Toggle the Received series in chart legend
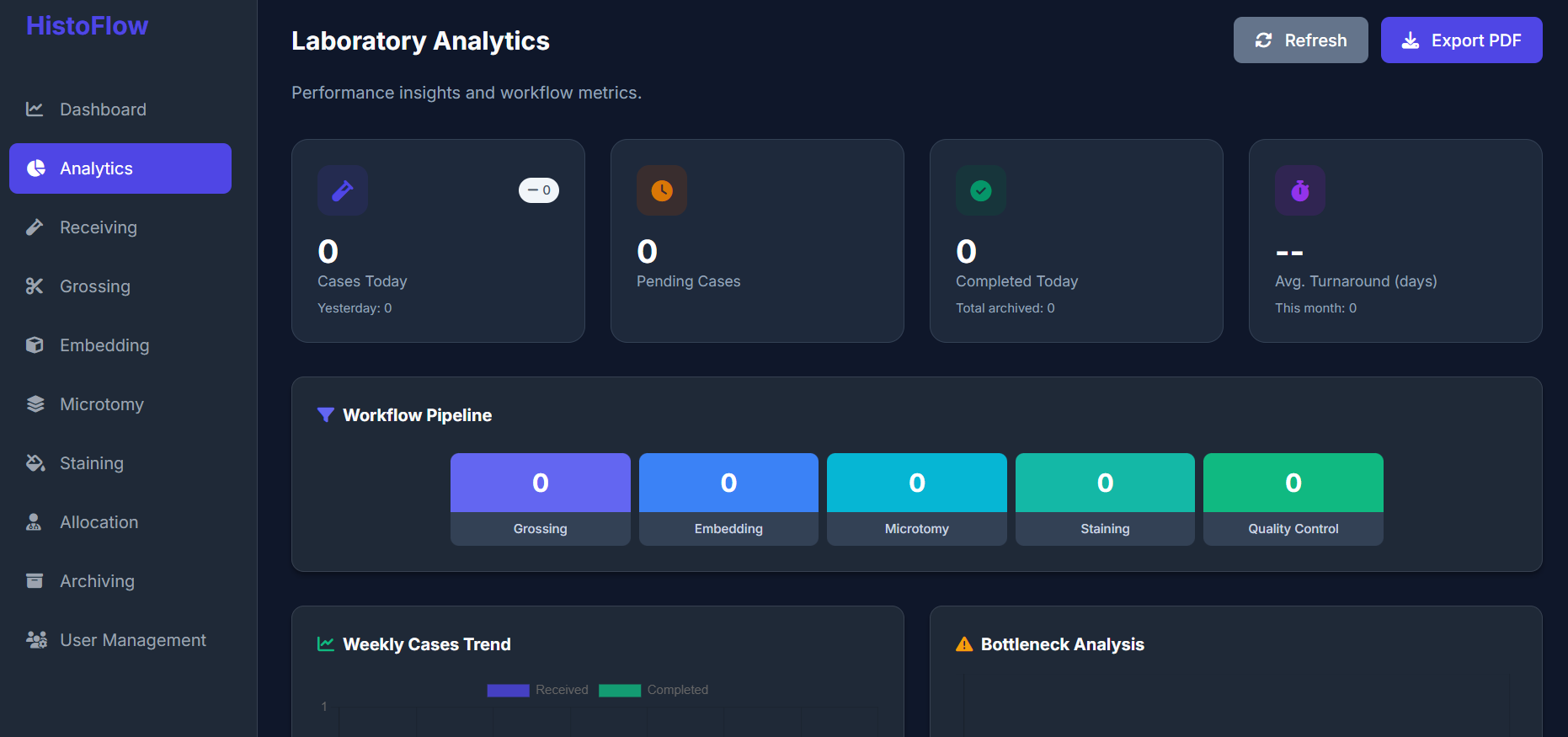 point(538,690)
